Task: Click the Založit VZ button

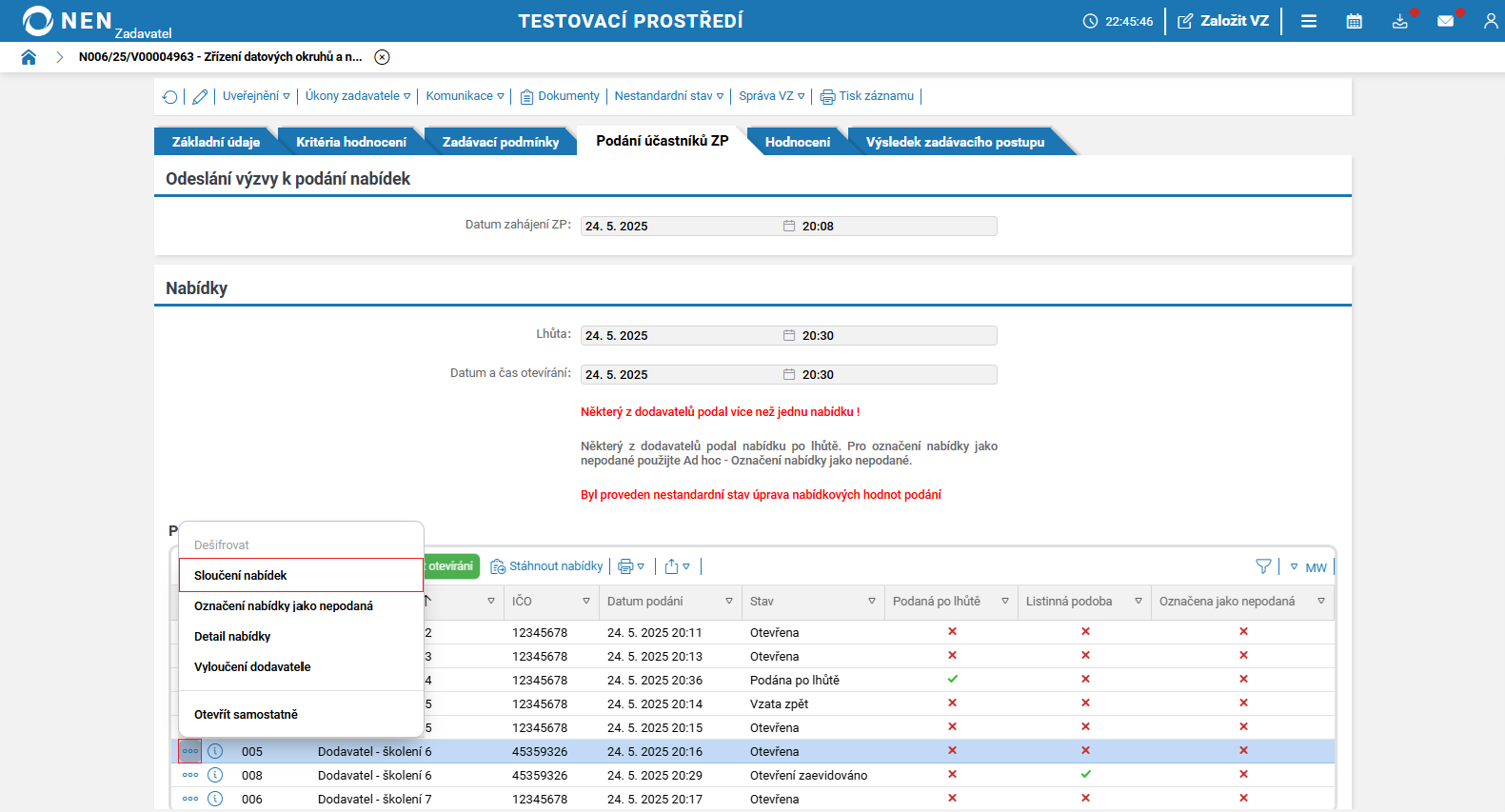Action: (x=1223, y=21)
